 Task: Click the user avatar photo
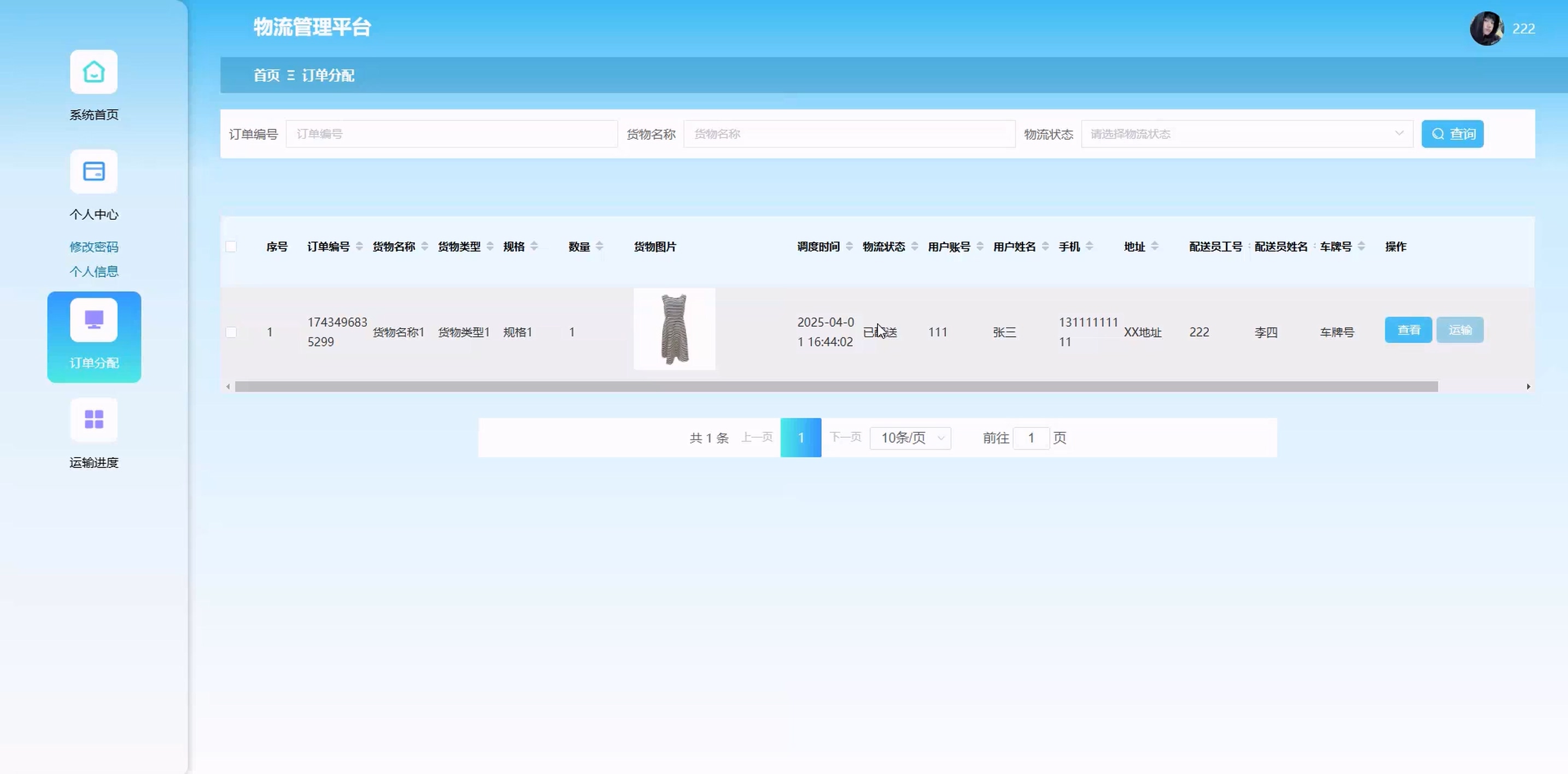click(1486, 28)
